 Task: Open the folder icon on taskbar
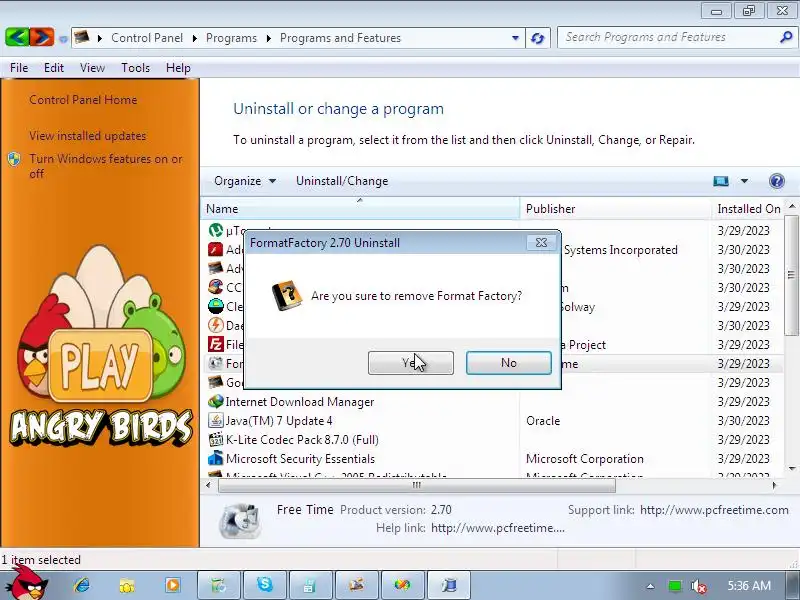click(127, 585)
